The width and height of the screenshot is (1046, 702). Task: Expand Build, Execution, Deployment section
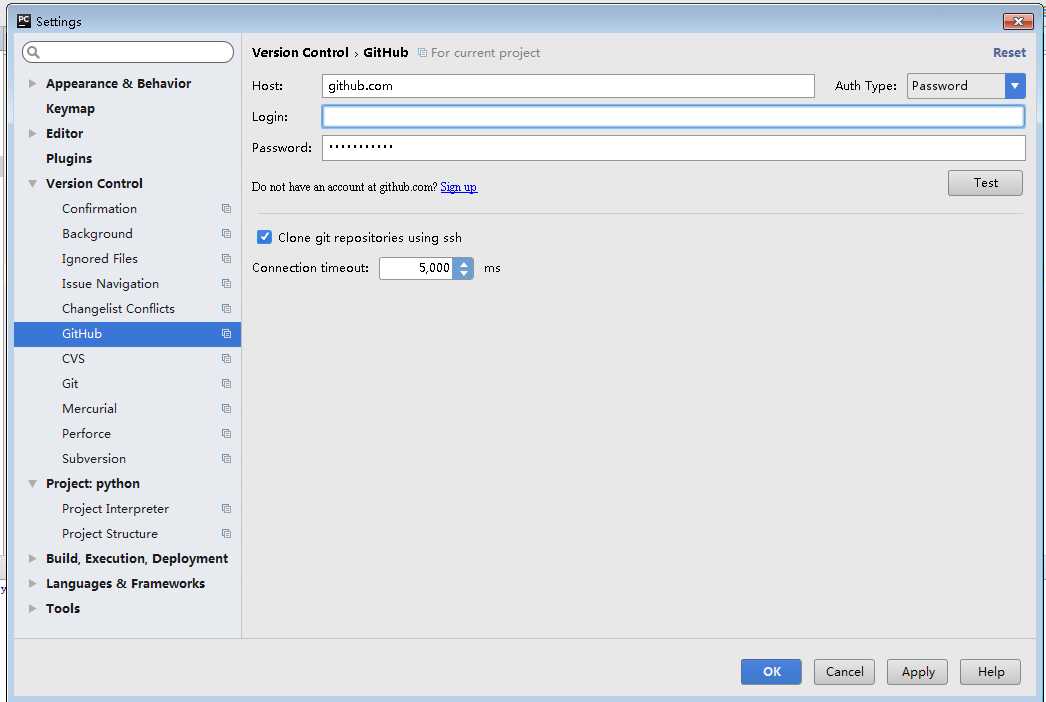[x=32, y=559]
